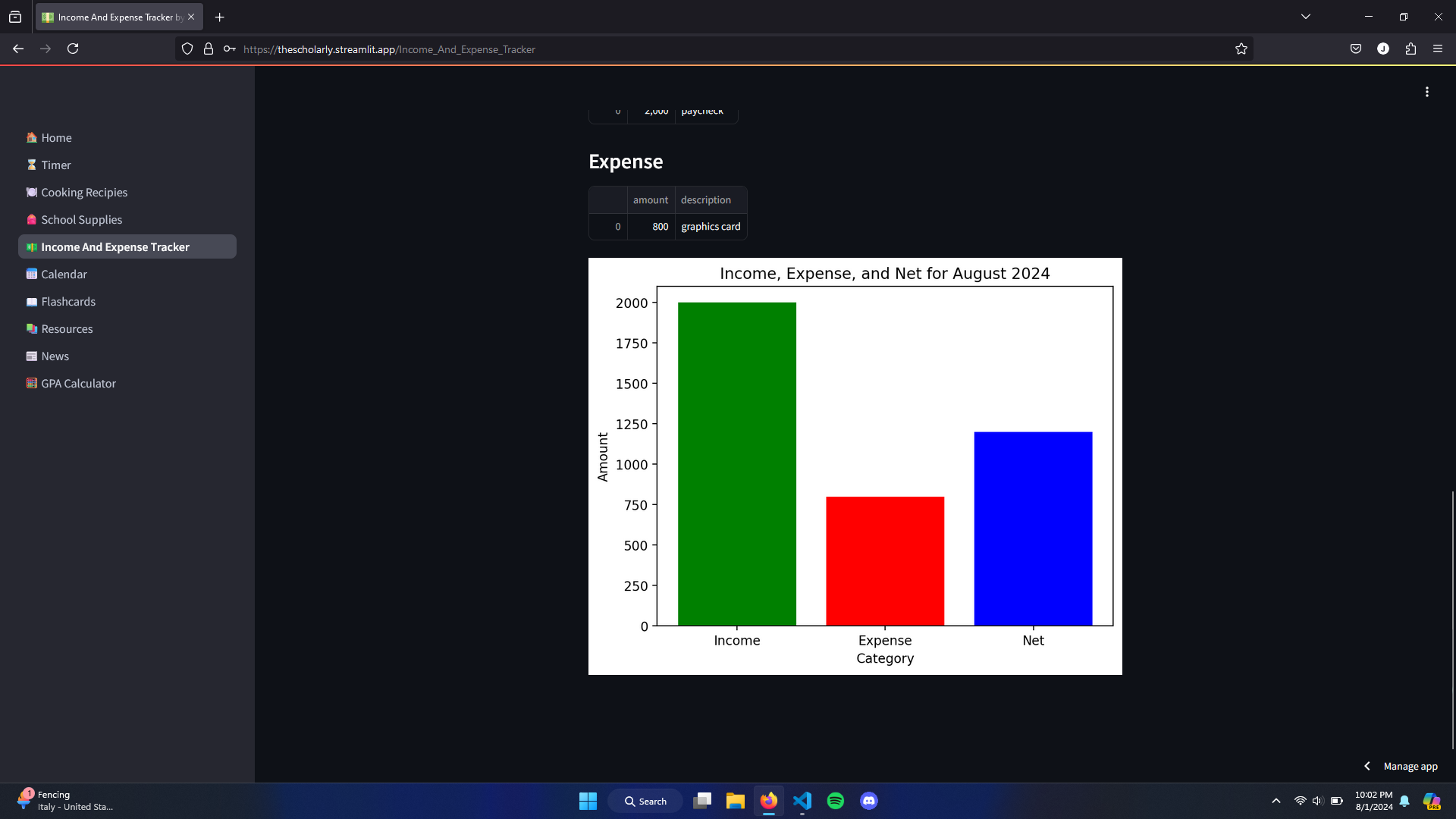The image size is (1456, 819).
Task: Click the Firefox reload page icon
Action: pos(73,49)
